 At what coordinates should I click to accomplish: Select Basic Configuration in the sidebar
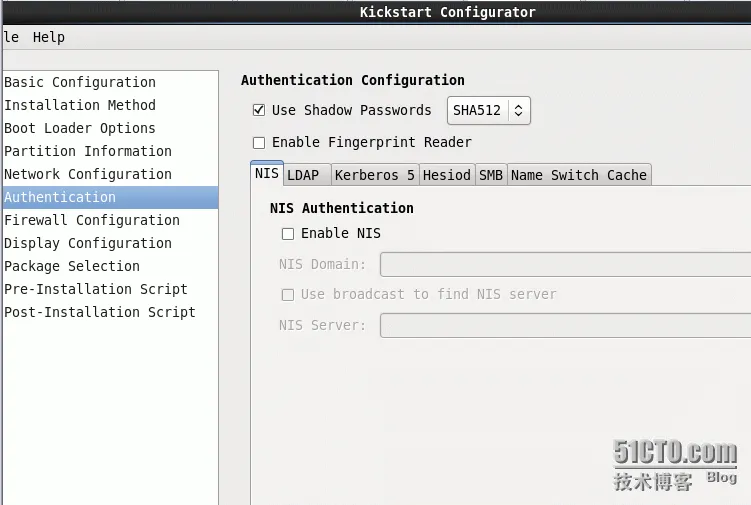(x=80, y=82)
